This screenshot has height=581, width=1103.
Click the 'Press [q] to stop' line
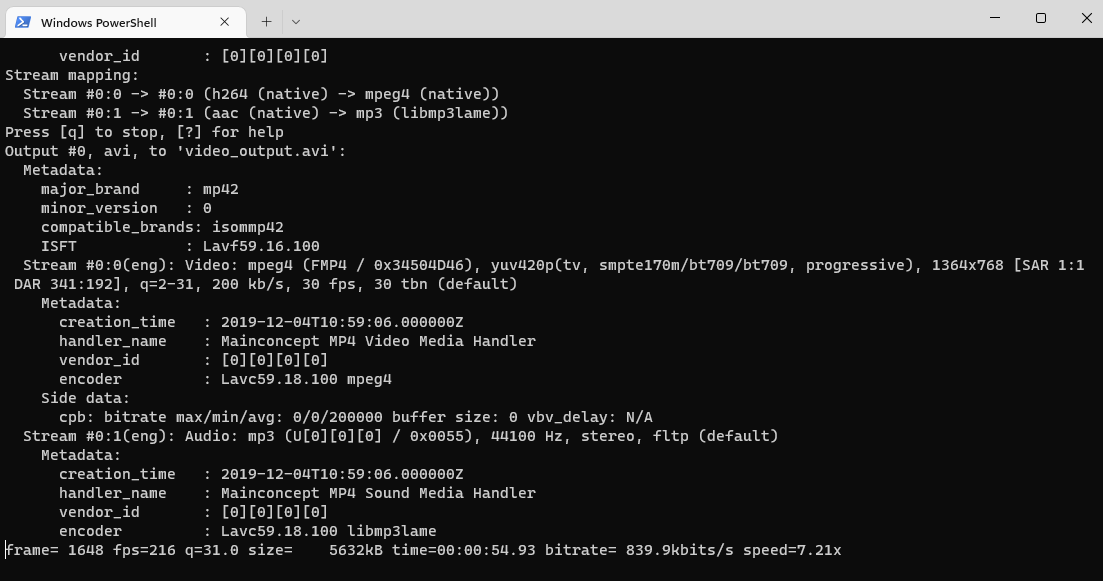144,132
